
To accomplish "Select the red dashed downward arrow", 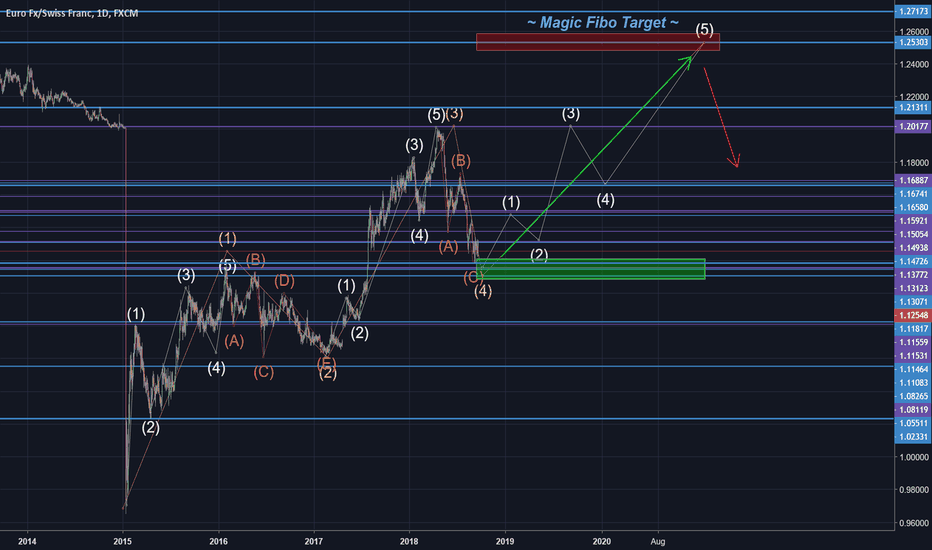I will 721,118.
